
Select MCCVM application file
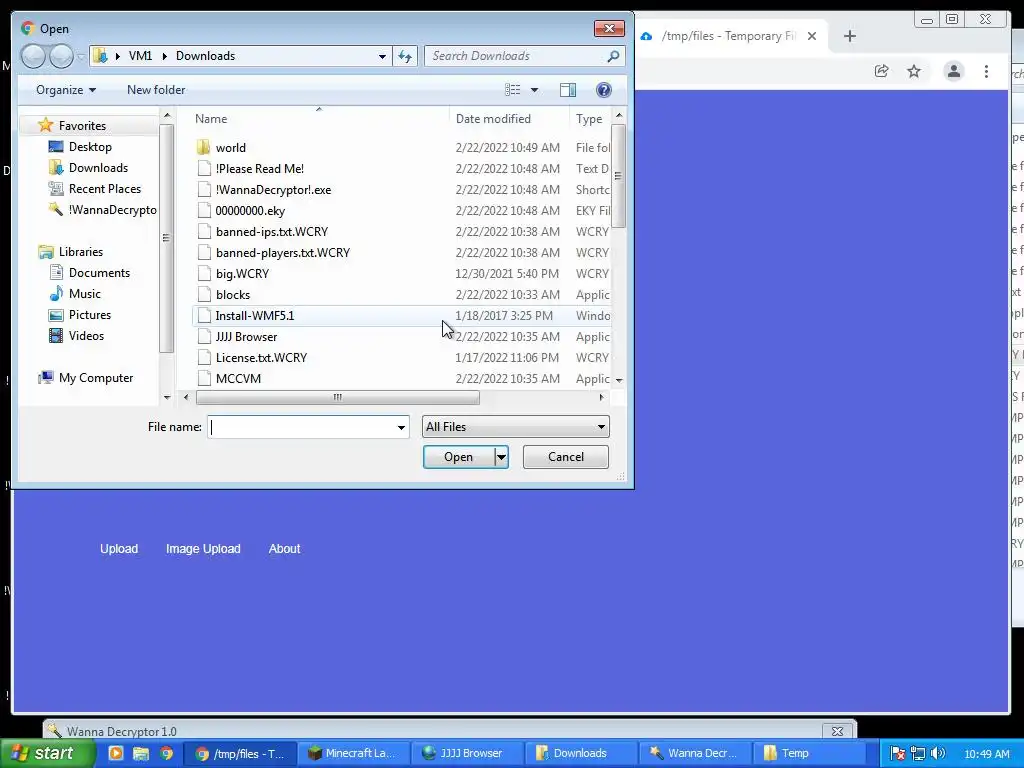pos(238,379)
